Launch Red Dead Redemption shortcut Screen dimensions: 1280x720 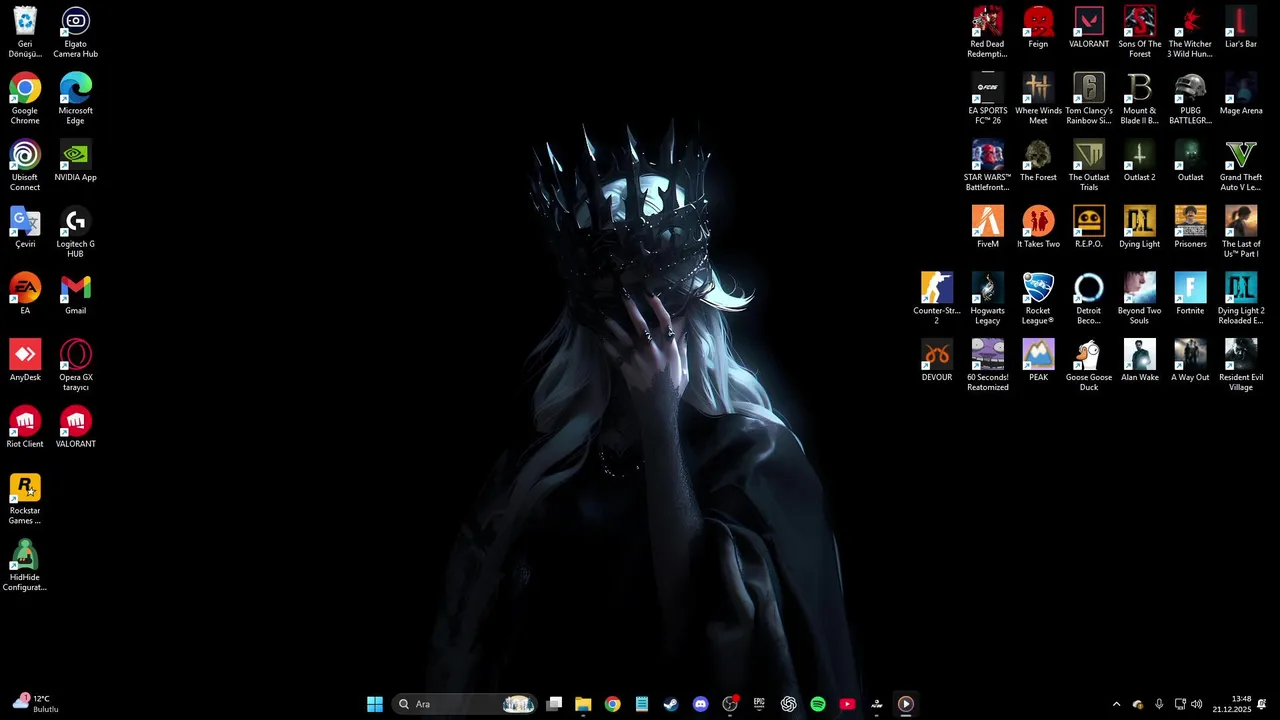coord(987,33)
